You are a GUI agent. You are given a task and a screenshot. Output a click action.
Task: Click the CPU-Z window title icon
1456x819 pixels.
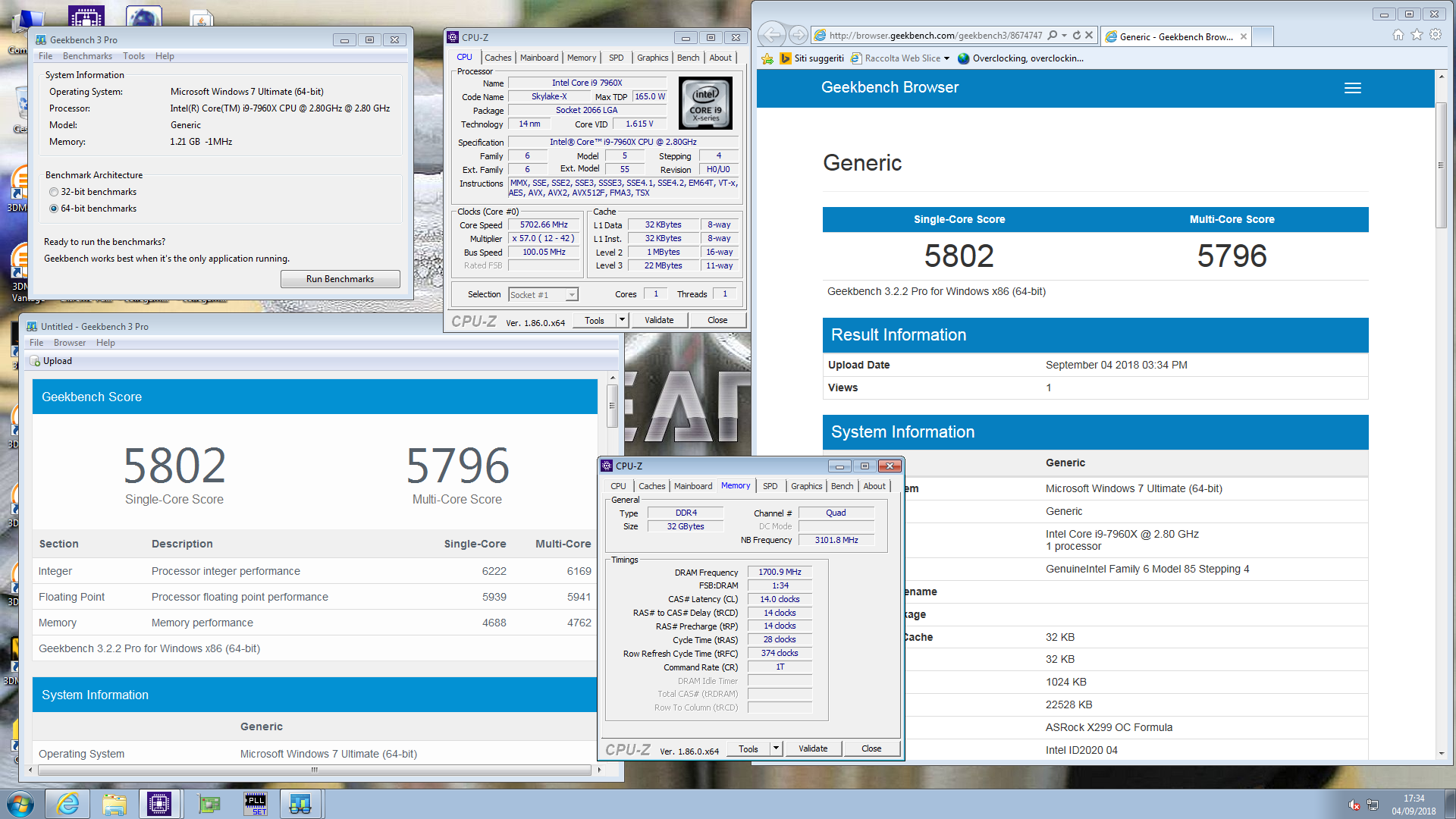click(x=453, y=37)
